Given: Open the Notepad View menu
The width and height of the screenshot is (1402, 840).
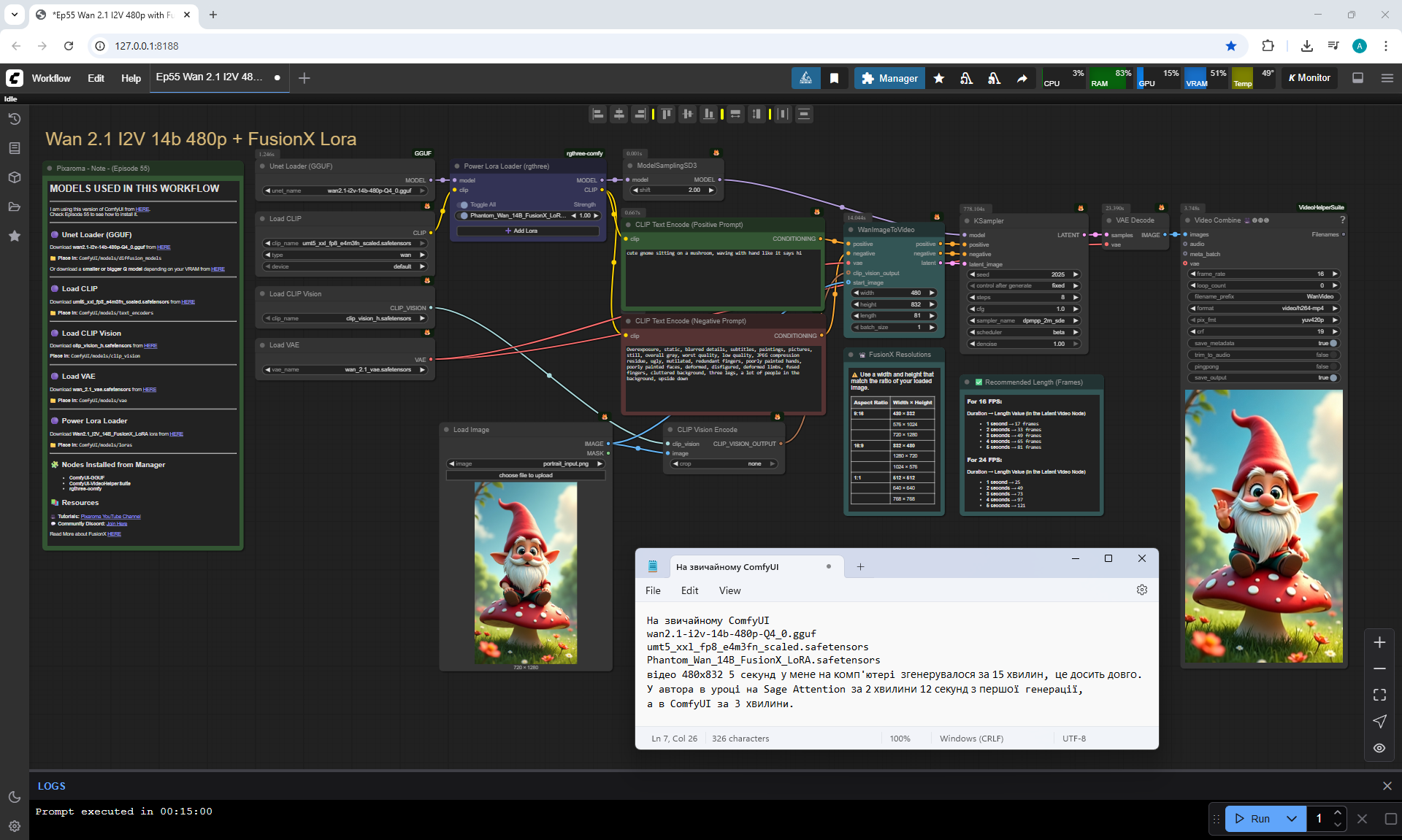Looking at the screenshot, I should pos(729,590).
